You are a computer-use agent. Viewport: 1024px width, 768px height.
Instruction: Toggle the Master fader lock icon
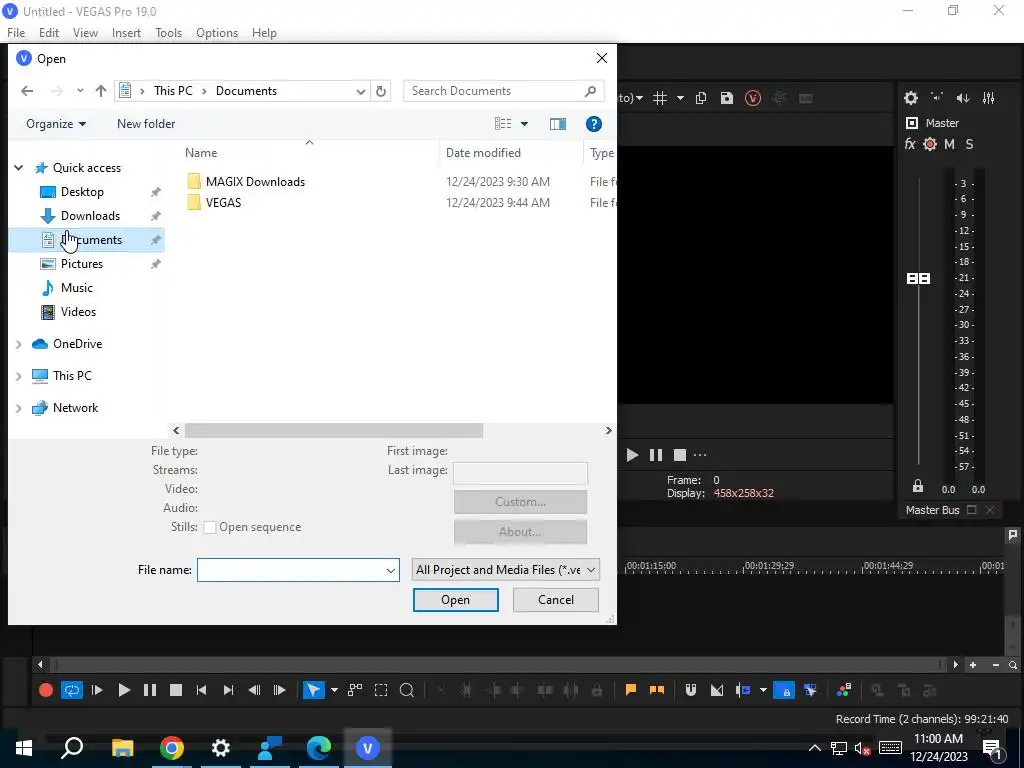[918, 486]
